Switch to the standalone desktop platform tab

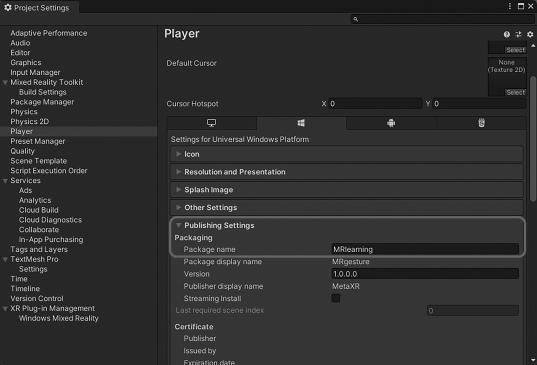tap(212, 123)
